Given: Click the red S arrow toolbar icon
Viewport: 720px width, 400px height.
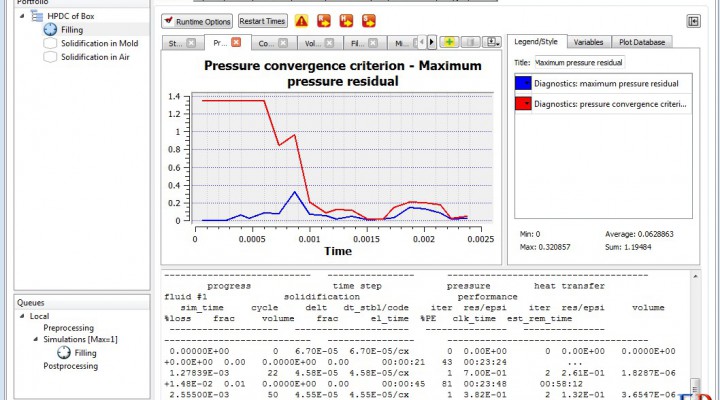Looking at the screenshot, I should (x=369, y=21).
